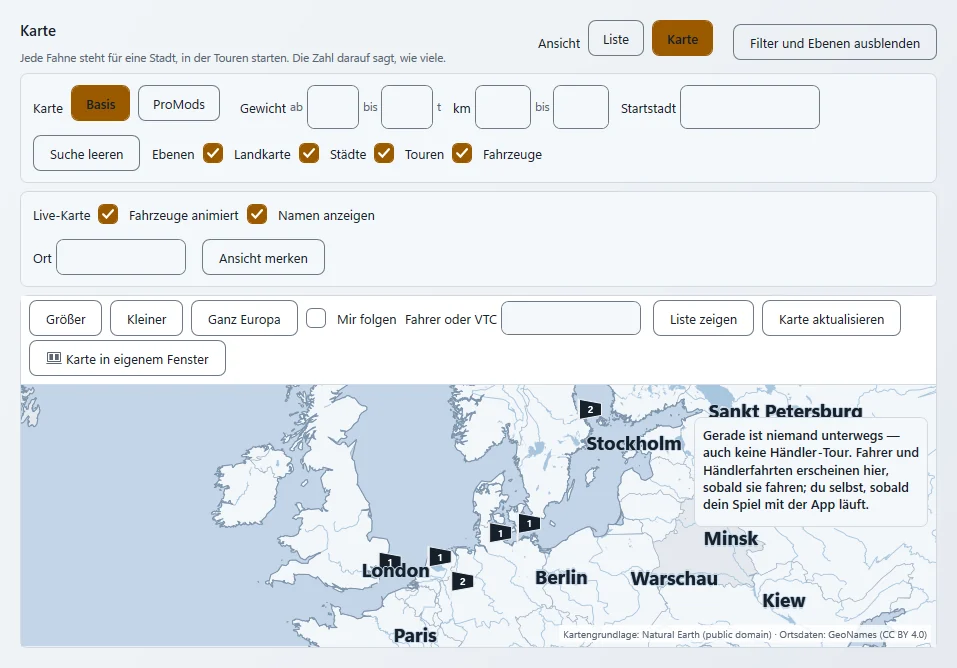Click the Suche leeren button
957x668 pixels.
point(87,153)
